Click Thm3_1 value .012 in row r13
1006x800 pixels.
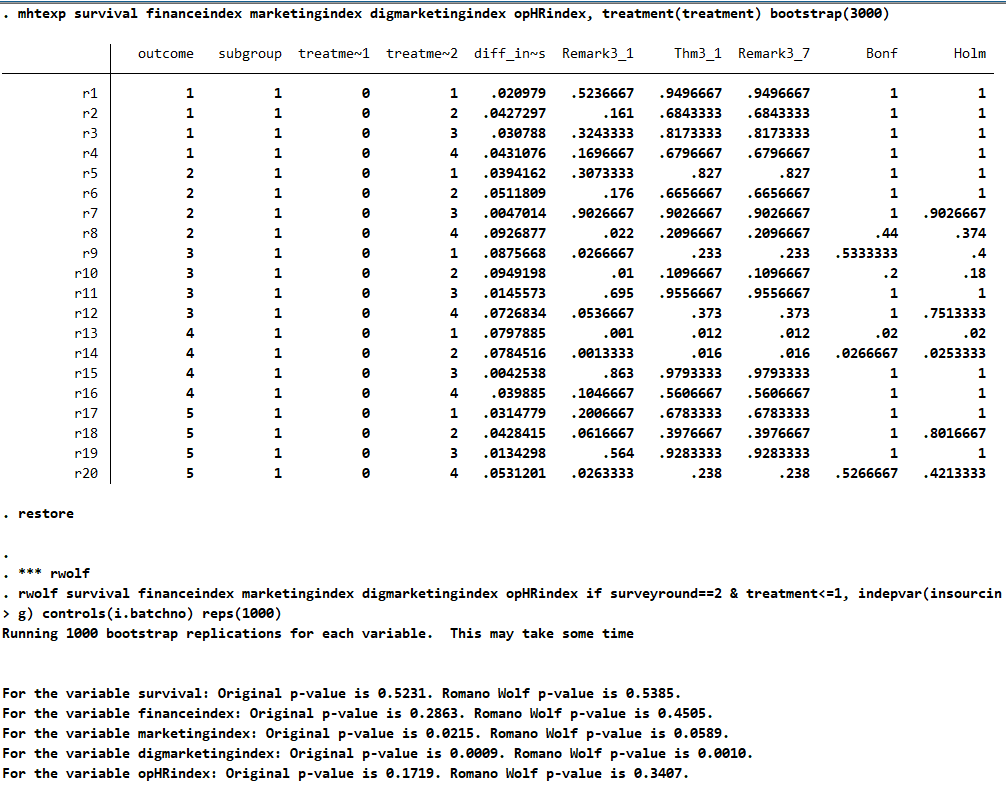(x=706, y=334)
